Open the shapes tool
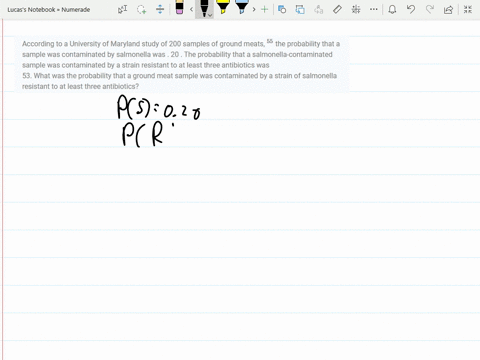Image resolution: width=480 pixels, height=360 pixels. pyautogui.click(x=282, y=9)
